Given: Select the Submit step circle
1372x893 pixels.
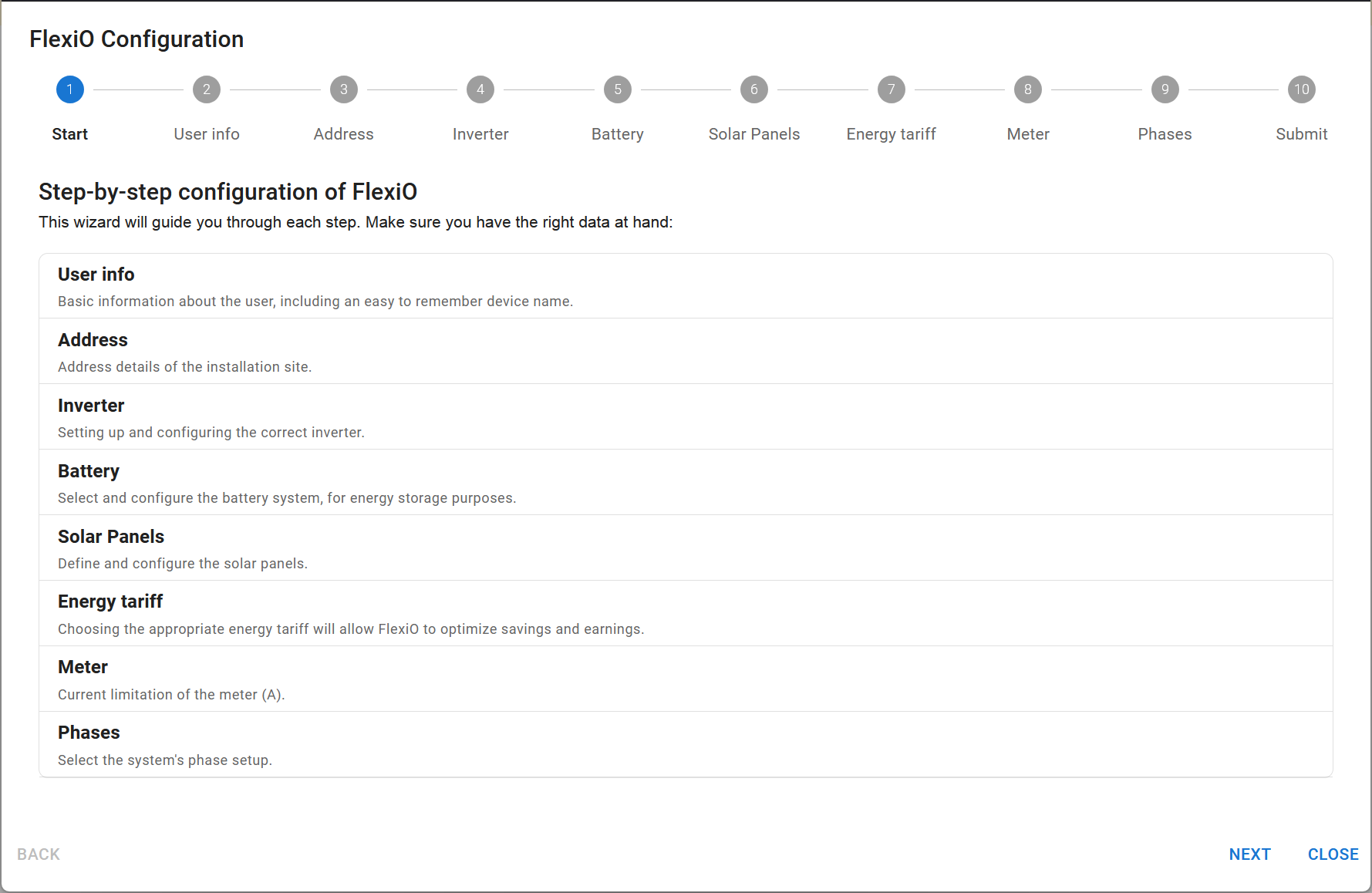Looking at the screenshot, I should [1301, 89].
